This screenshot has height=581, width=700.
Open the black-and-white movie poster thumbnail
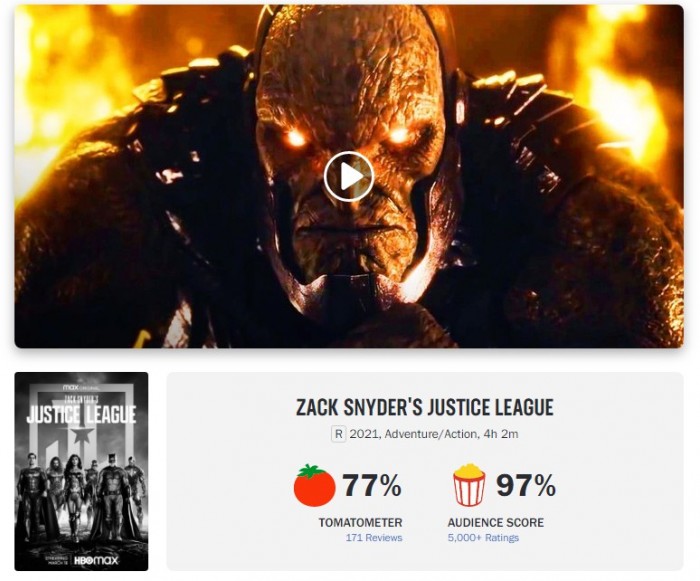click(x=81, y=471)
